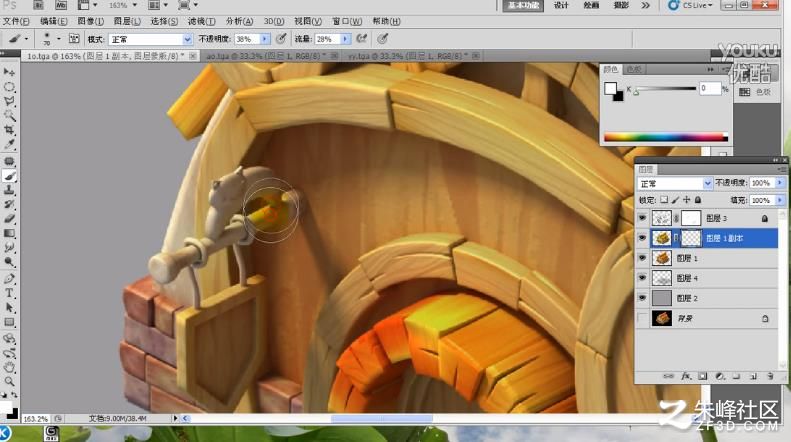791x442 pixels.
Task: Open tool preset picker arrow
Action: point(26,39)
